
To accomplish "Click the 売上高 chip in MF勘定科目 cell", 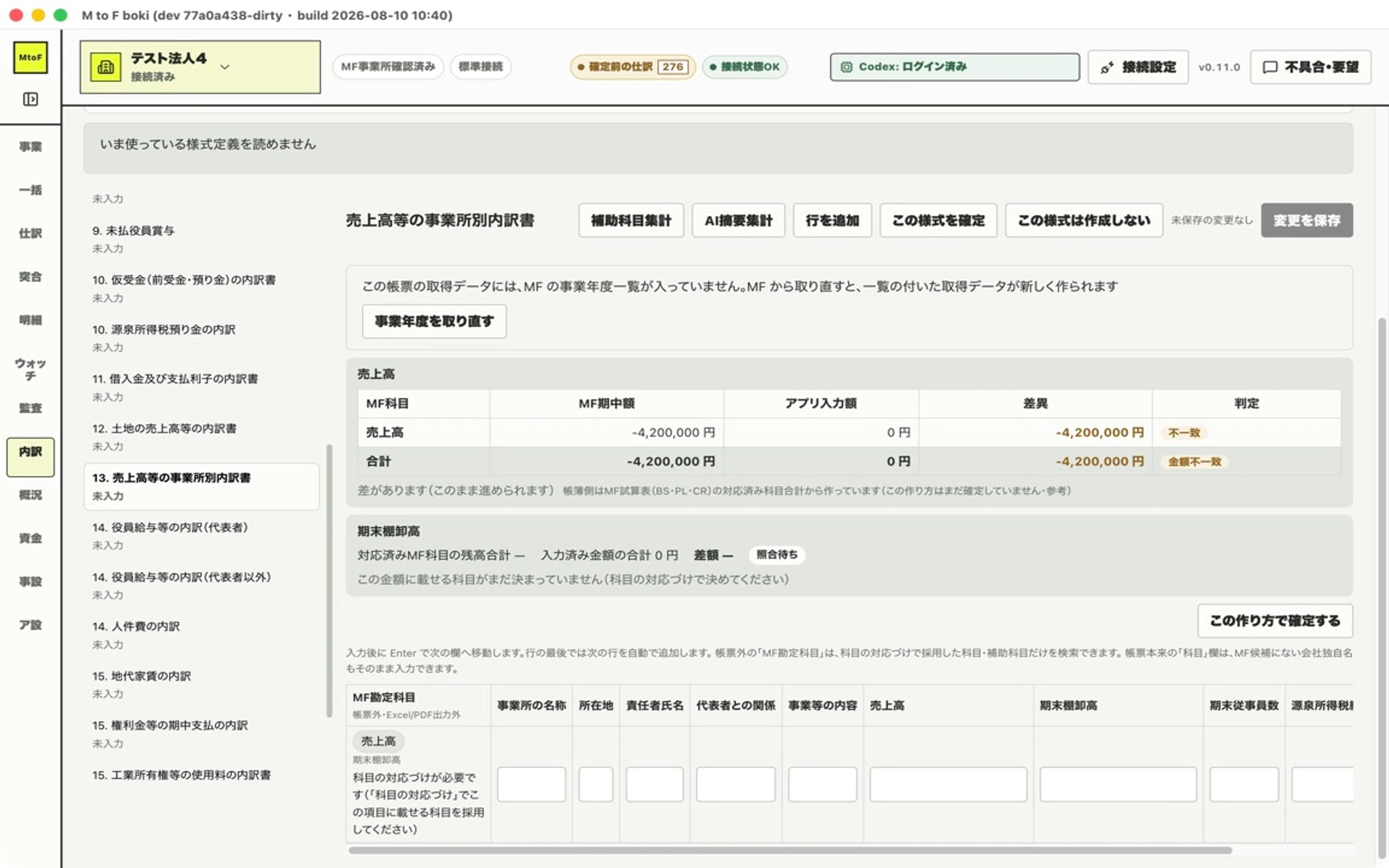I will tap(378, 741).
